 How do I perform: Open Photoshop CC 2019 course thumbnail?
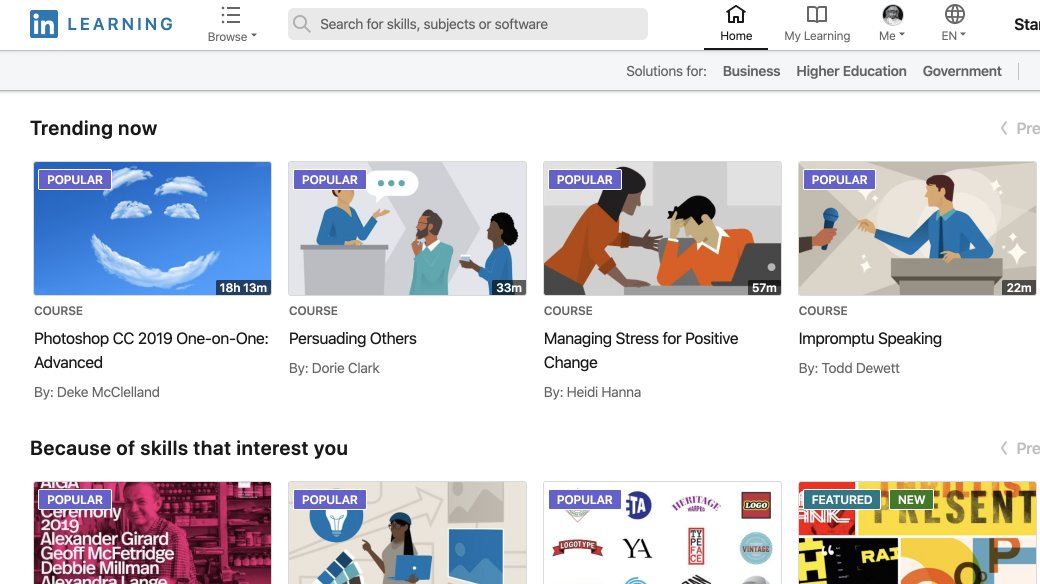coord(153,228)
